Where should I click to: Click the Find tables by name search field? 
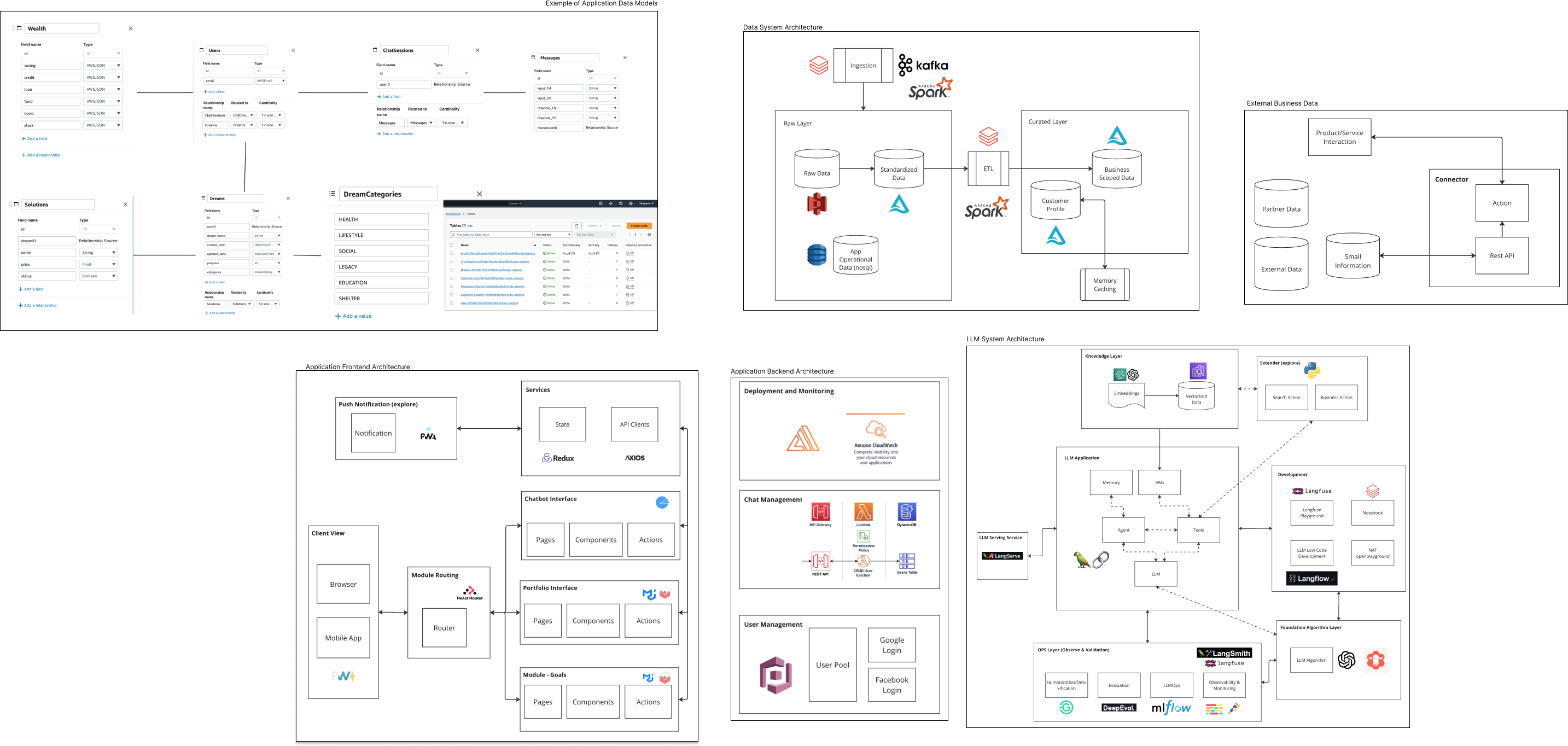pyautogui.click(x=491, y=234)
